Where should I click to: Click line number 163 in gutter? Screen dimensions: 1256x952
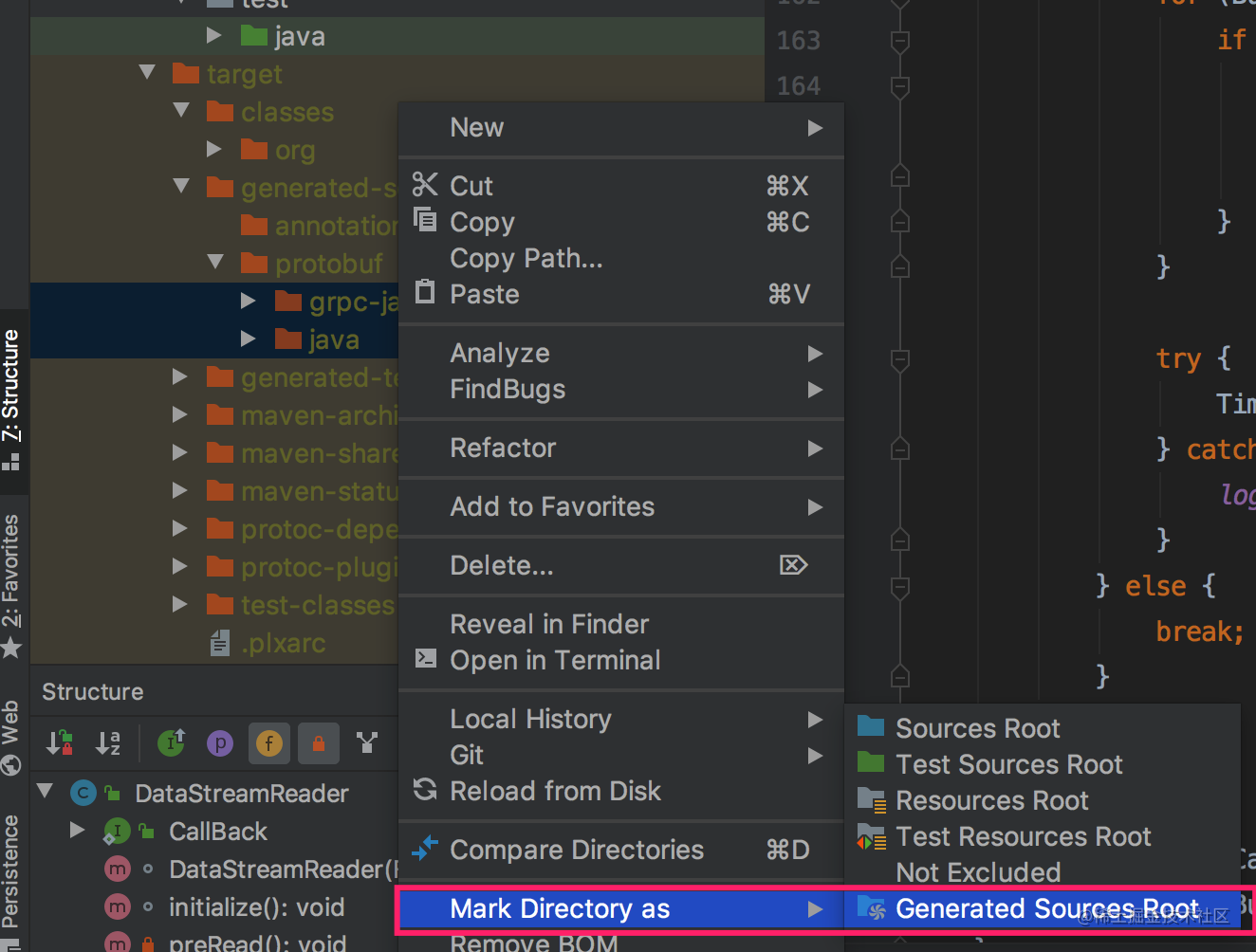799,40
